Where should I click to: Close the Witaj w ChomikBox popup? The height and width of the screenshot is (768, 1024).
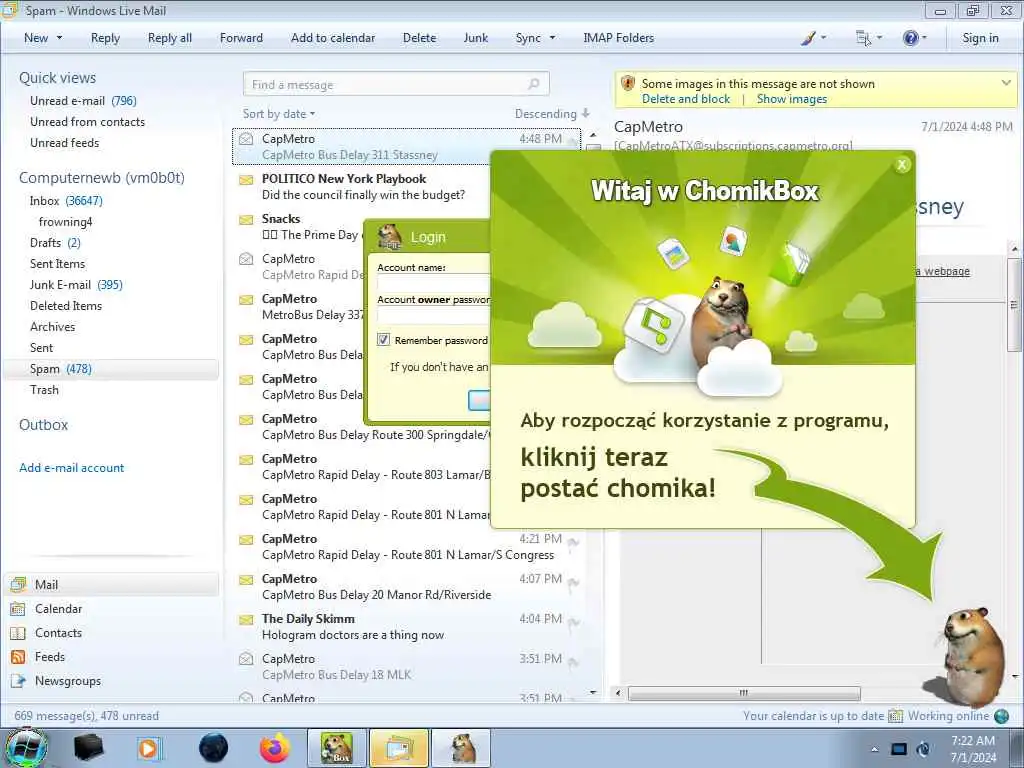[x=902, y=165]
